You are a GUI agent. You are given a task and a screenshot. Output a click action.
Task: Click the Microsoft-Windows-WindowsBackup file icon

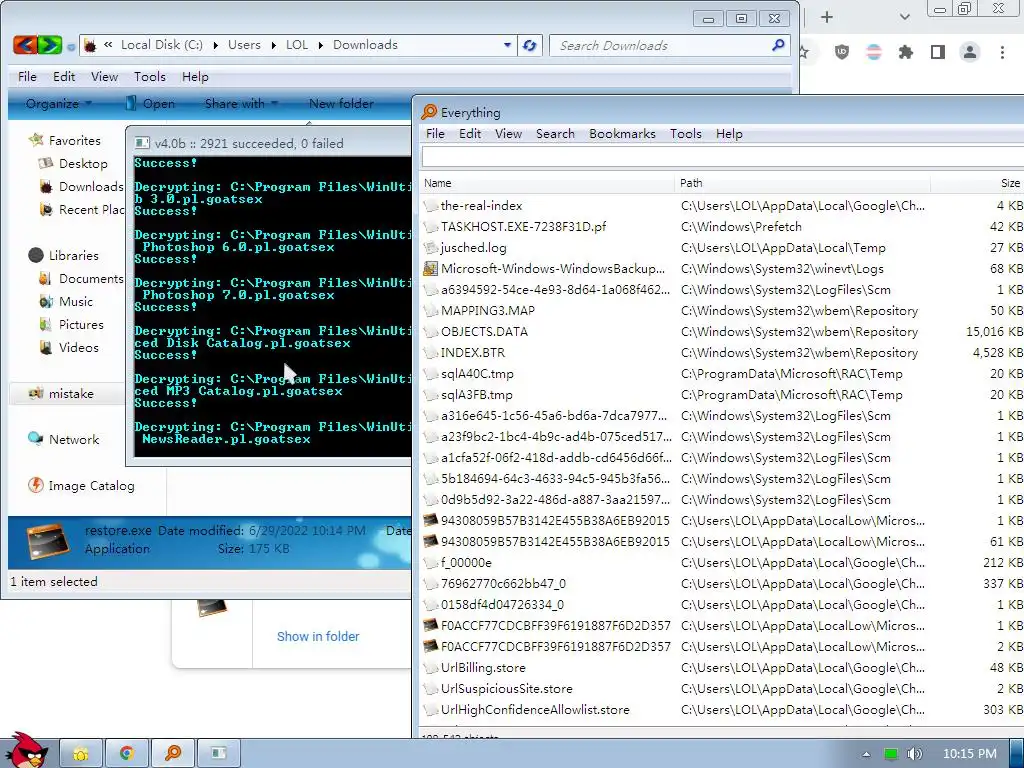430,268
